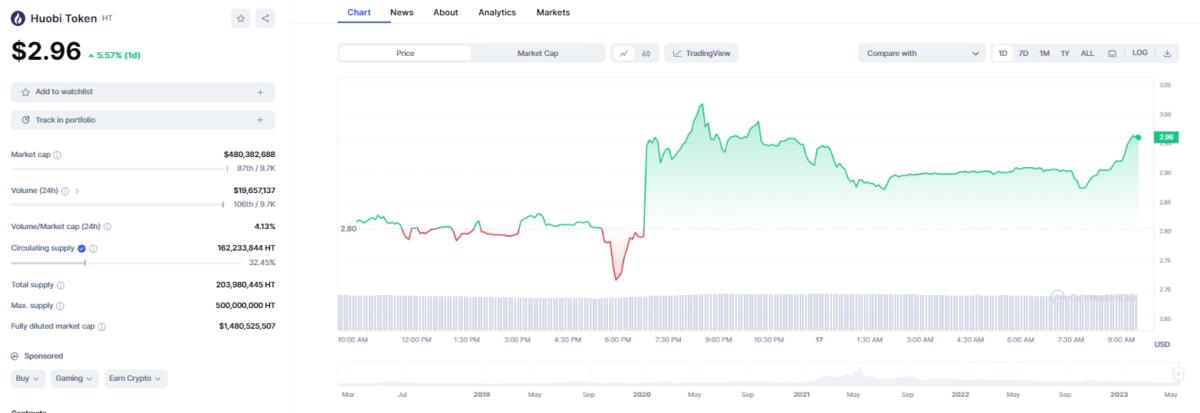1200x413 pixels.
Task: Show Volume/Market cap info icon
Action: click(x=107, y=227)
